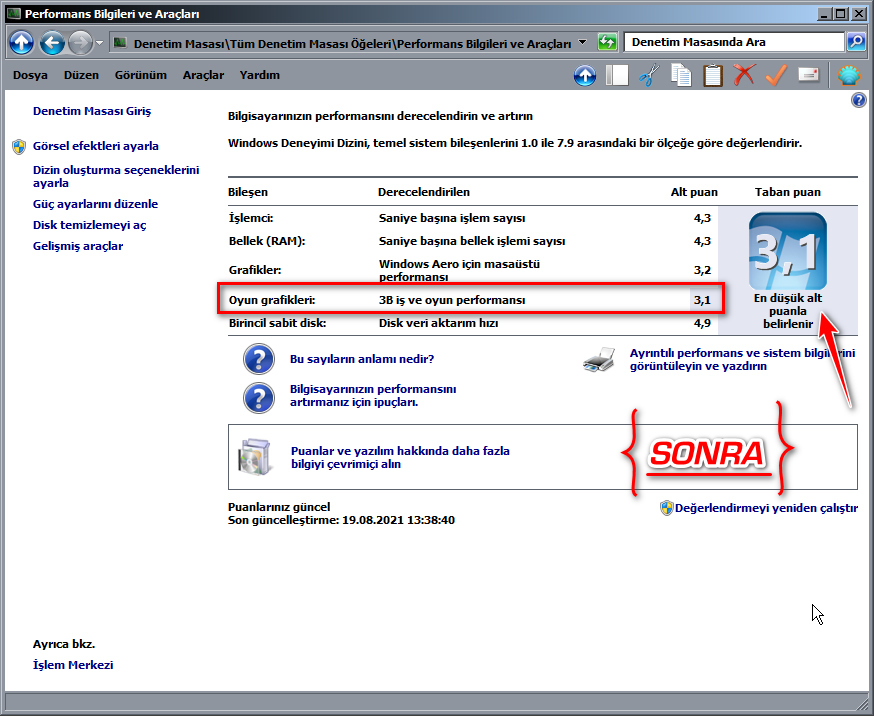
Task: Click the window title bar icon
Action: [14, 13]
